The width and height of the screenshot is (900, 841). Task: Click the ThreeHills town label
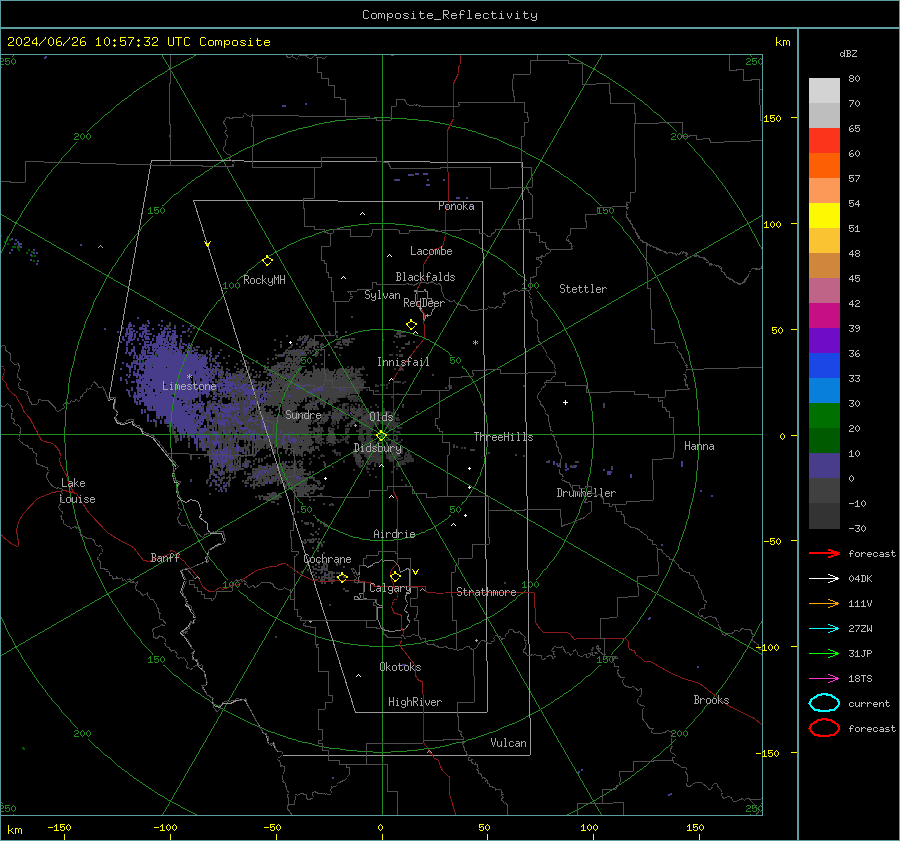pyautogui.click(x=503, y=437)
